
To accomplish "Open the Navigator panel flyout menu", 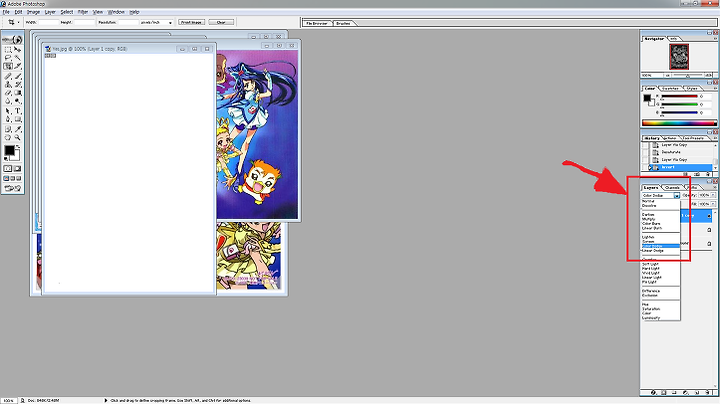I will [x=715, y=39].
